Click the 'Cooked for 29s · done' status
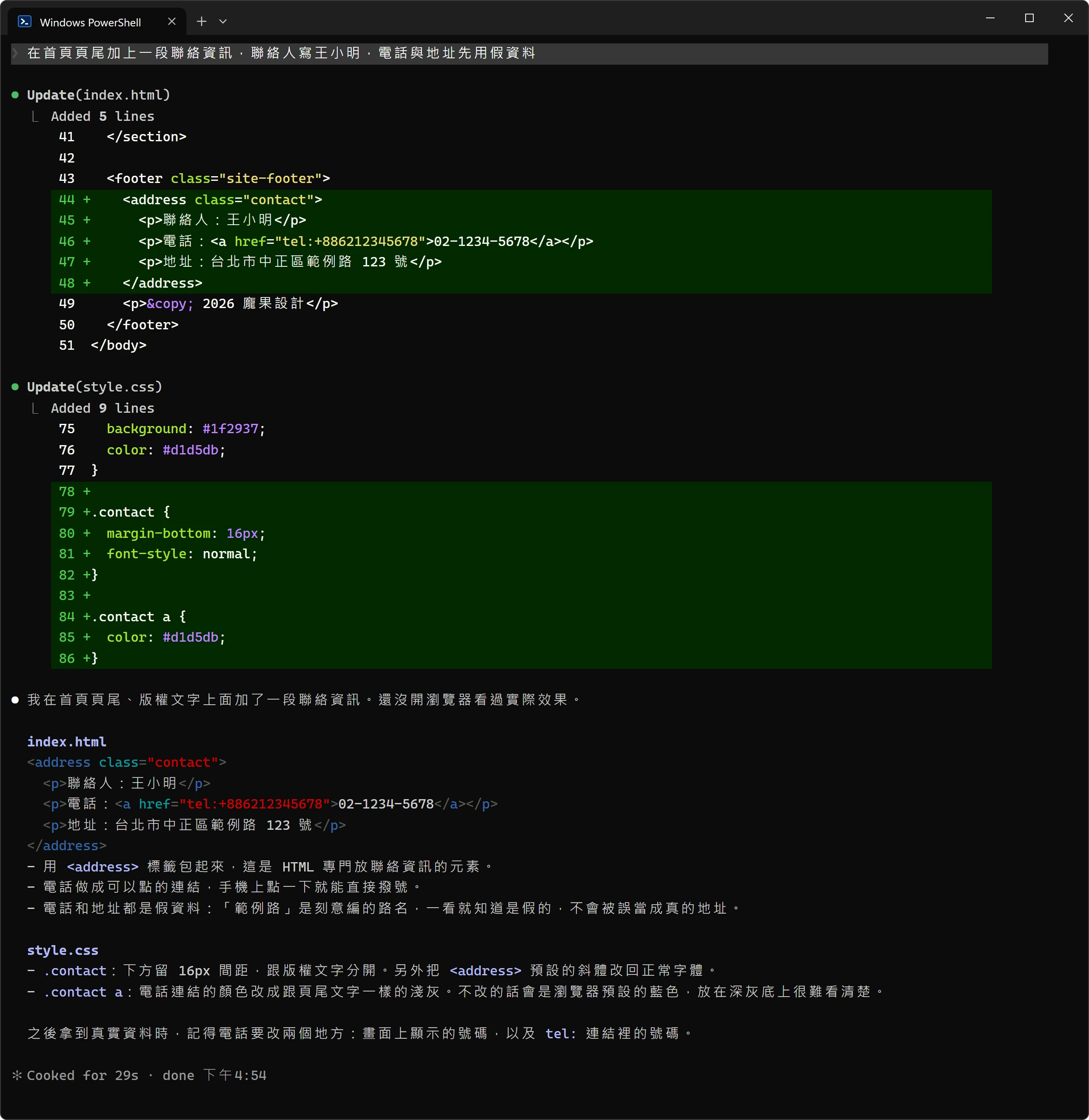The width and height of the screenshot is (1089, 1120). click(x=139, y=1076)
